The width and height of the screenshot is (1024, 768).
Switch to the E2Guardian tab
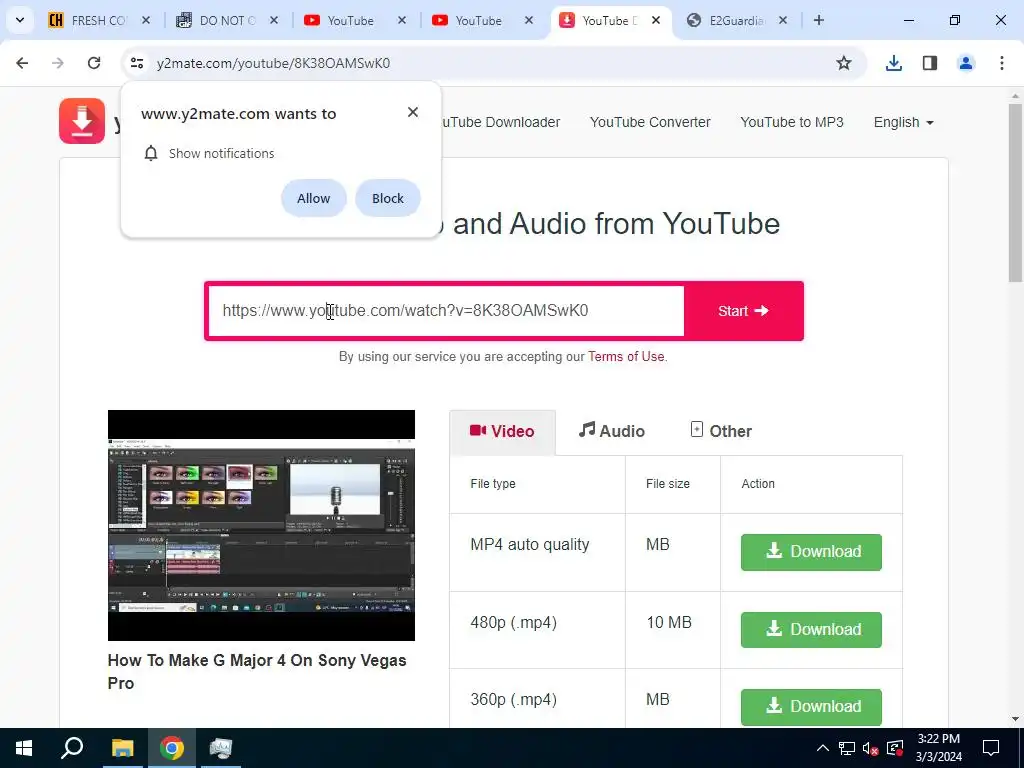735,20
